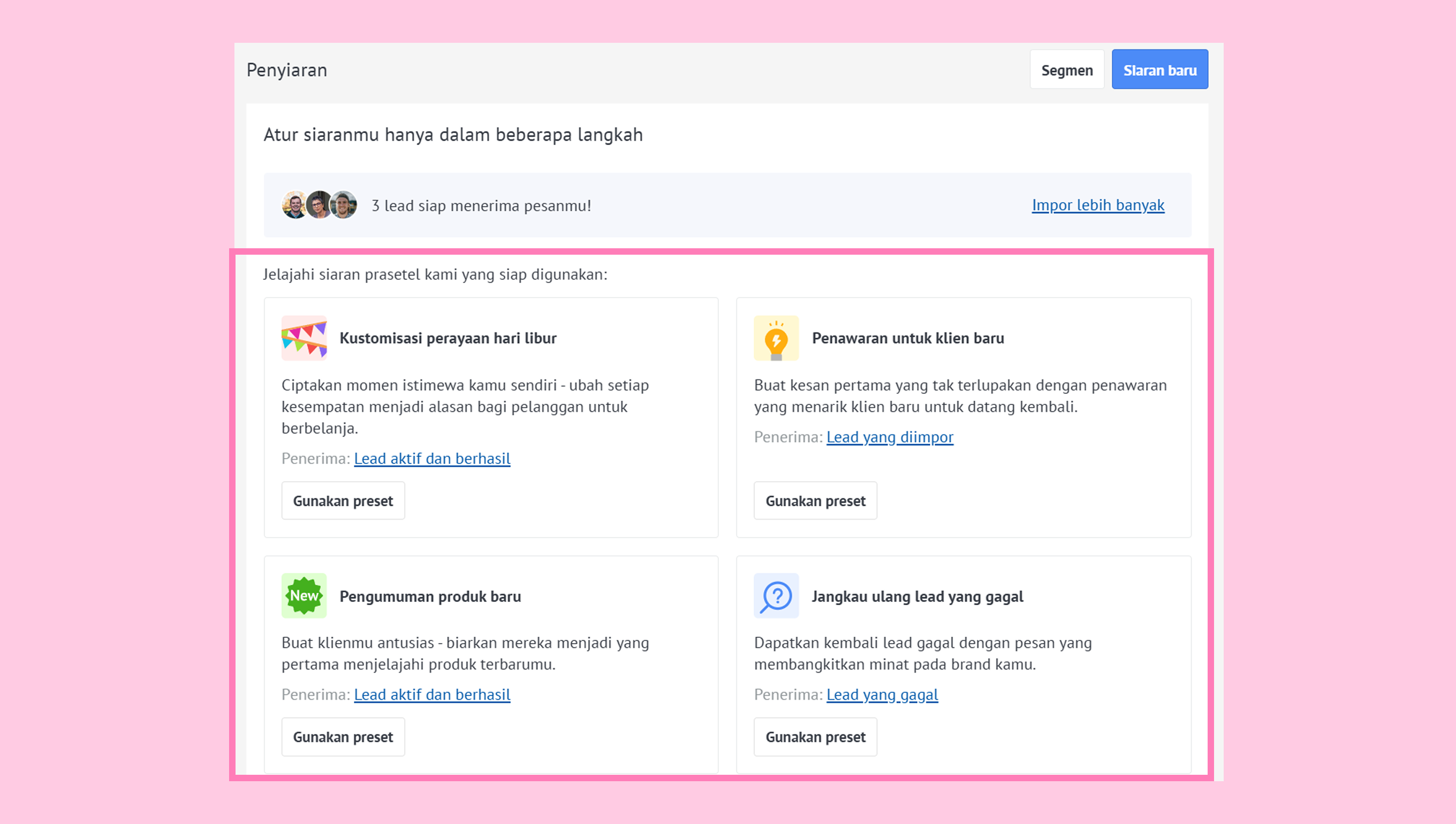Click the holiday celebration bunting icon
Viewport: 1456px width, 824px height.
click(304, 338)
